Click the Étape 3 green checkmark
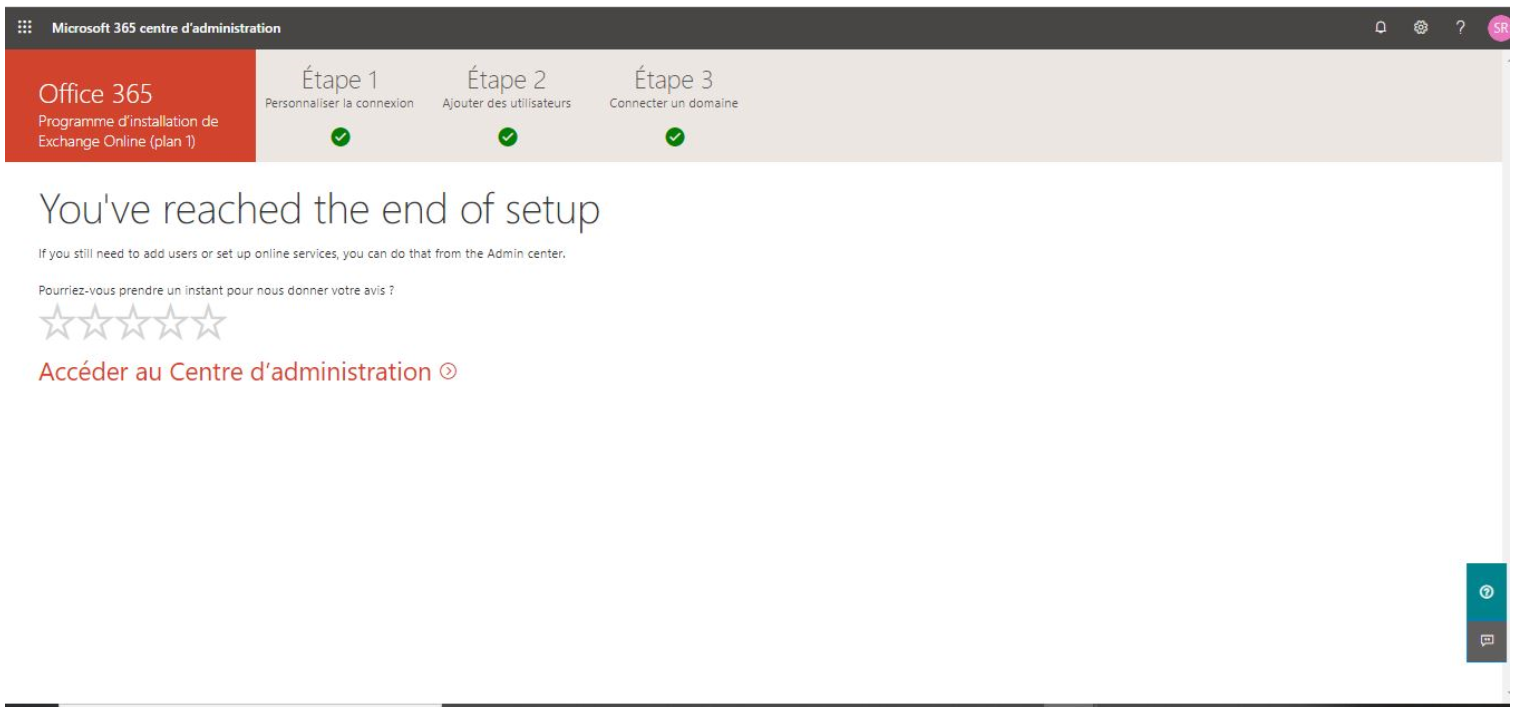The width and height of the screenshot is (1517, 715). (674, 137)
